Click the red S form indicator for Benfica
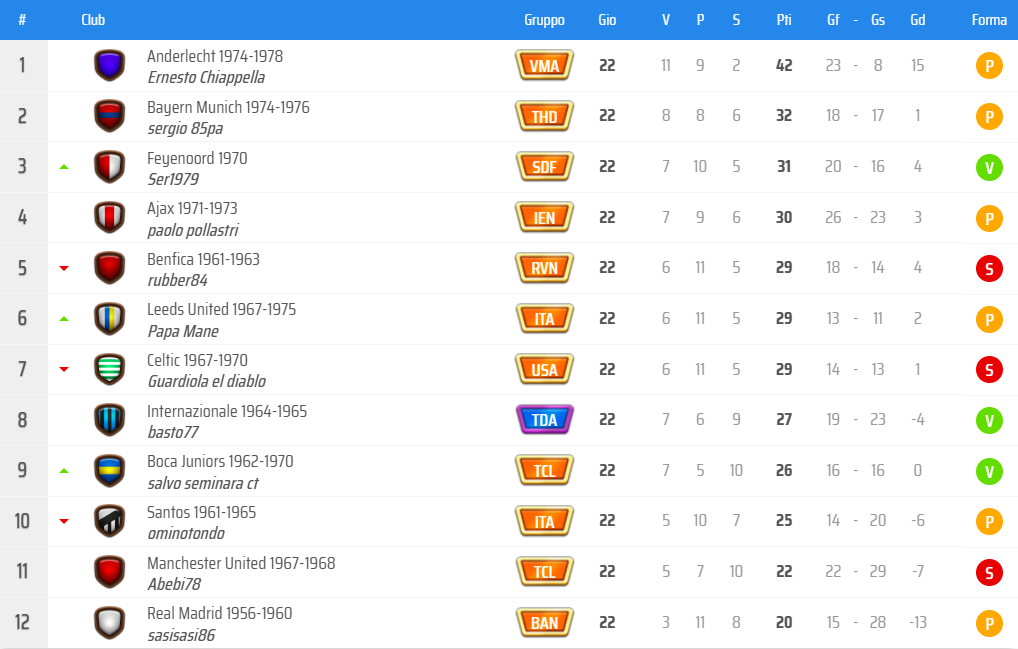1018x649 pixels. coord(989,269)
